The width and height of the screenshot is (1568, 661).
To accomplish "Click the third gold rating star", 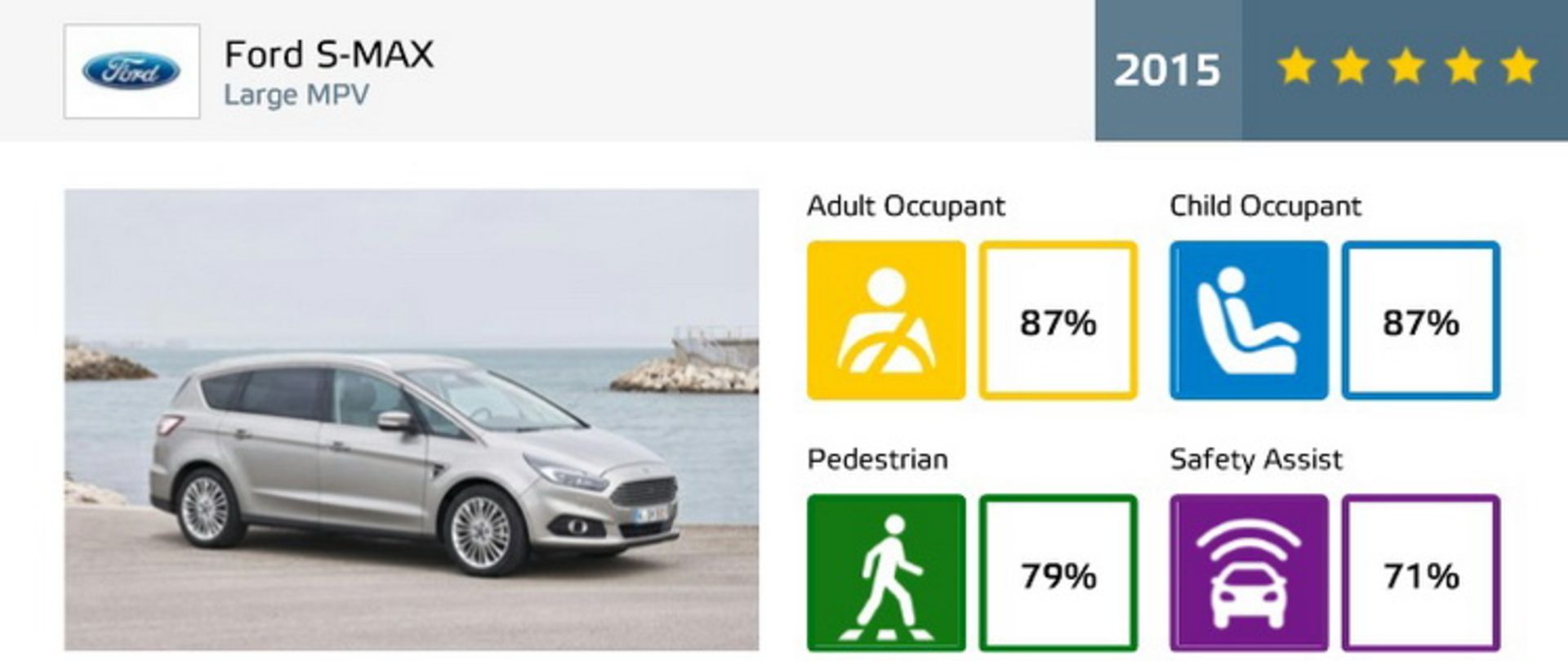I will click(1406, 66).
